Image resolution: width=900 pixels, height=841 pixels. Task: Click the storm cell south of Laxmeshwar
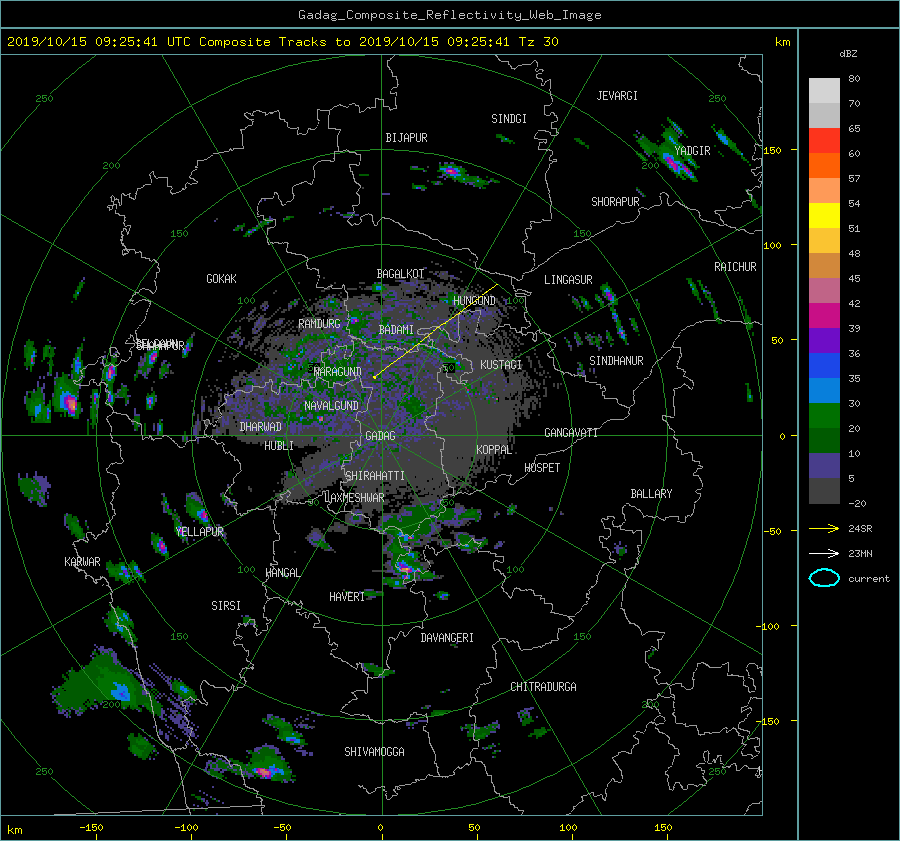pyautogui.click(x=404, y=568)
